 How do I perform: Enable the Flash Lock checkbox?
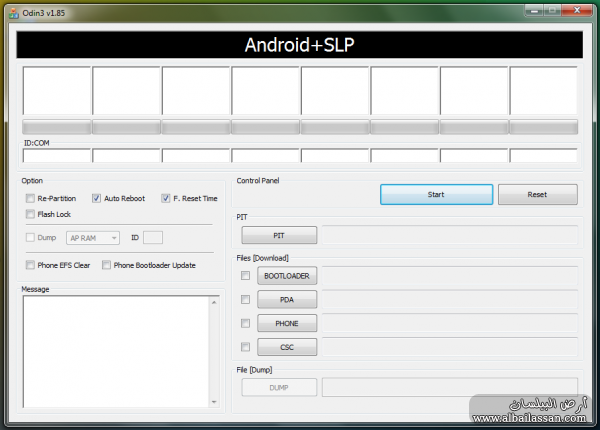click(30, 214)
